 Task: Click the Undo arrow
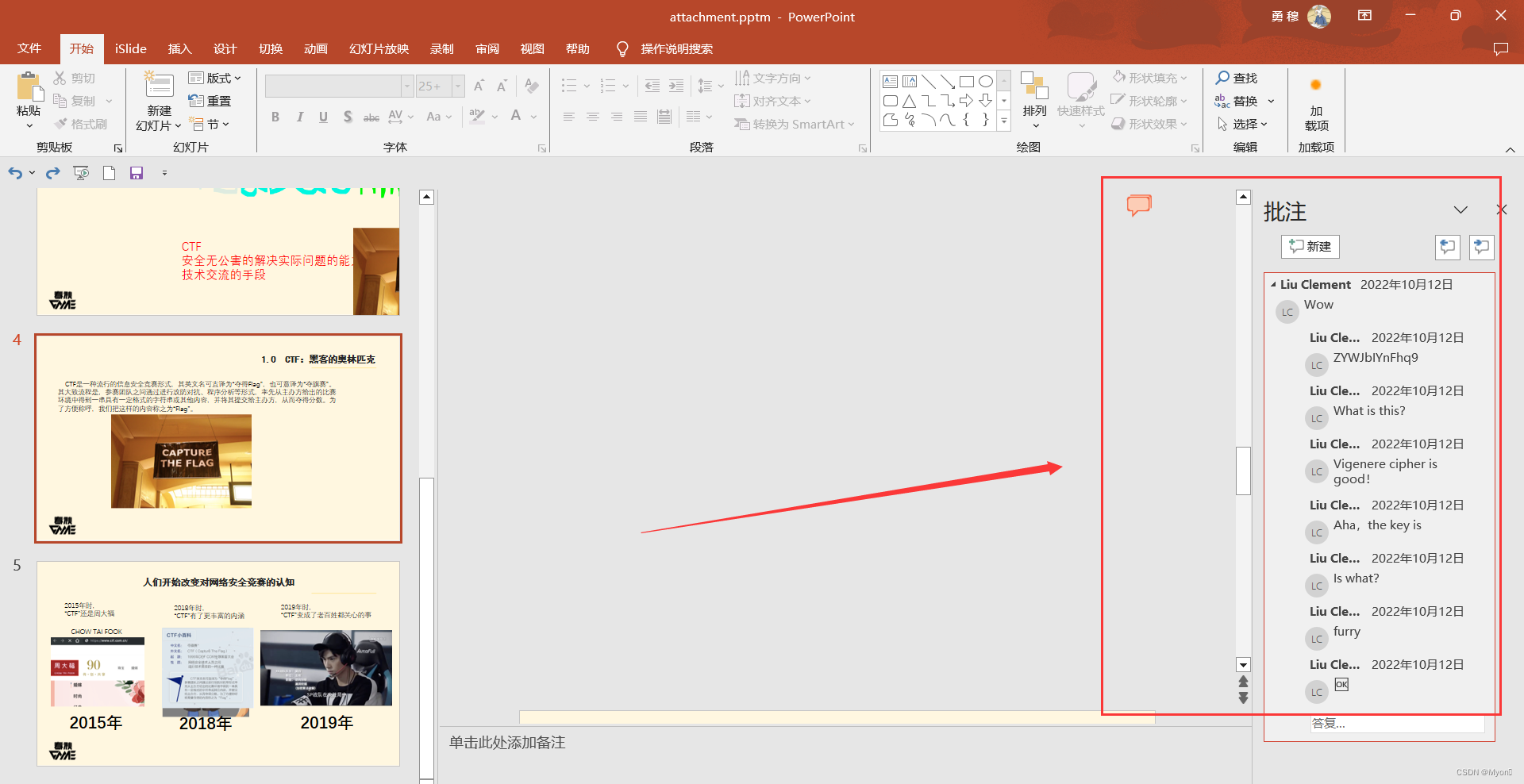coord(15,172)
